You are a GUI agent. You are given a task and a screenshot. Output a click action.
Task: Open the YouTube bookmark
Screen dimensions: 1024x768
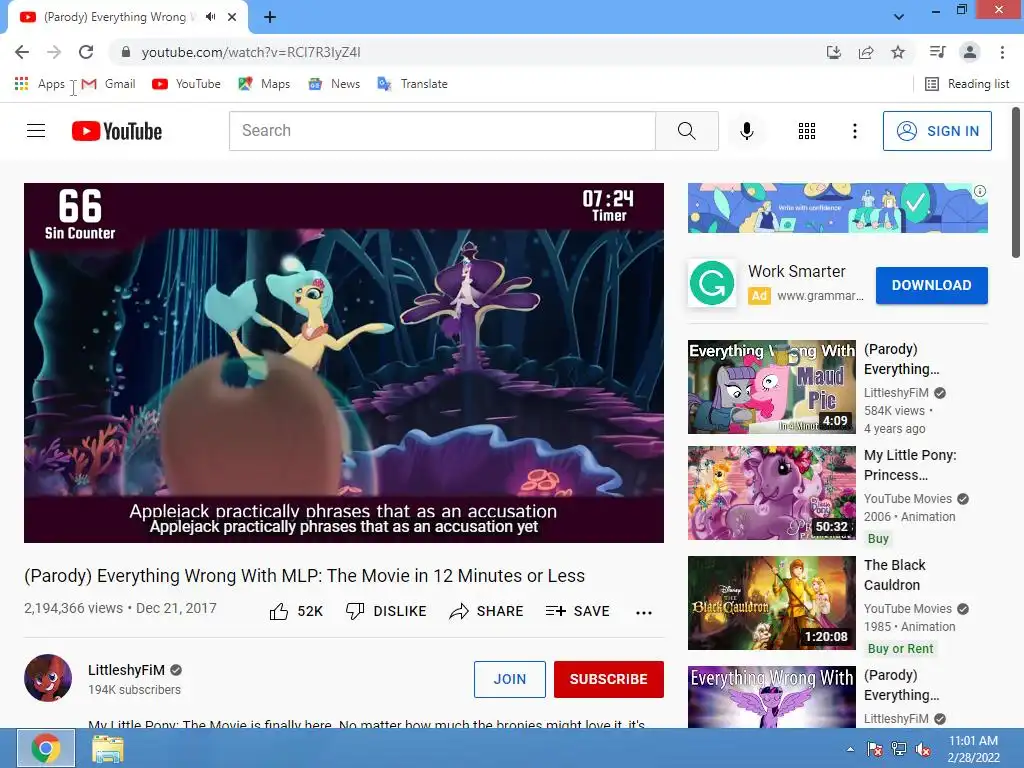tap(186, 84)
